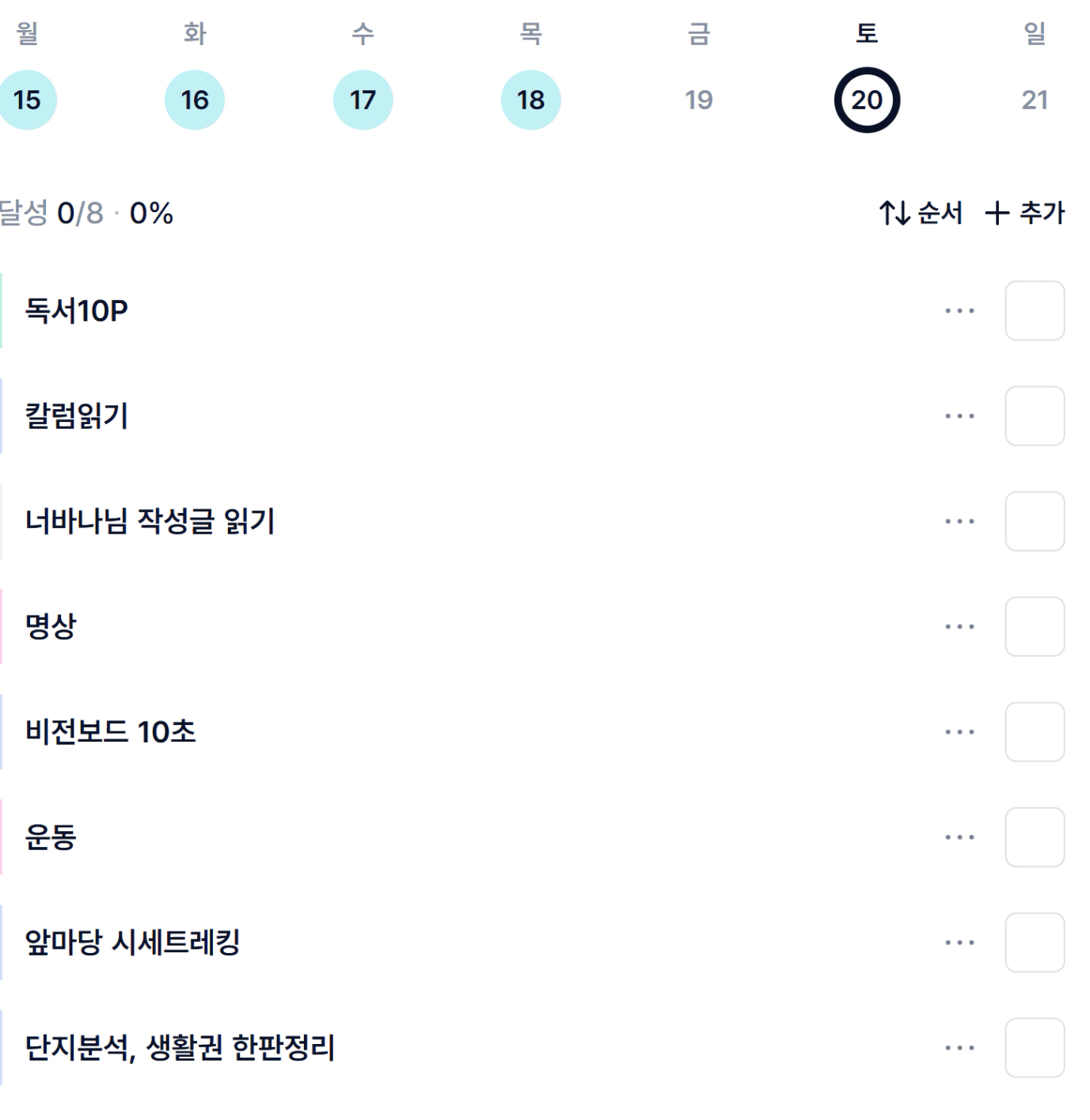The image size is (1090, 1120).
Task: Switch to Thursday the 18th
Action: coord(530,101)
